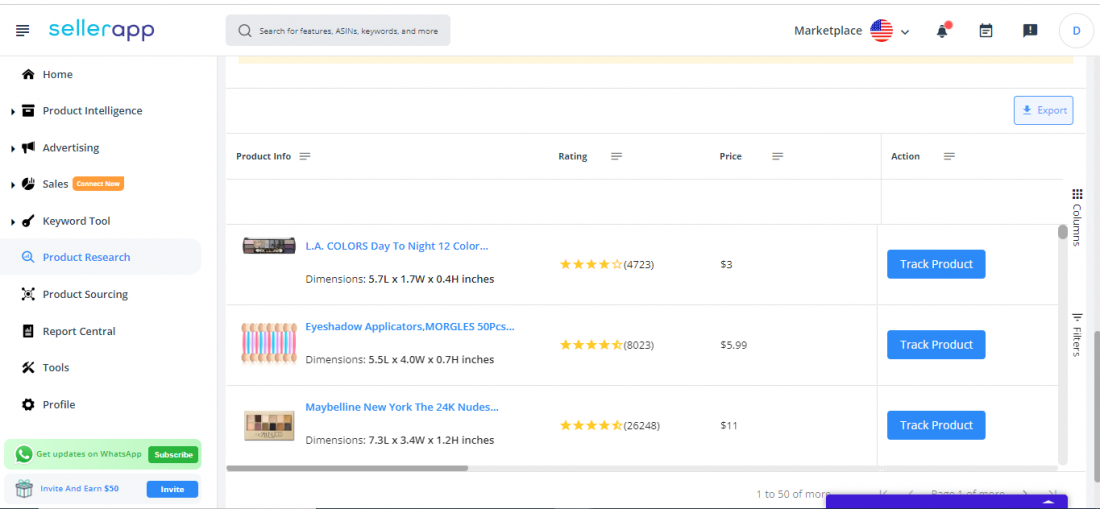Click the 8023 reviews star rating

pos(591,345)
